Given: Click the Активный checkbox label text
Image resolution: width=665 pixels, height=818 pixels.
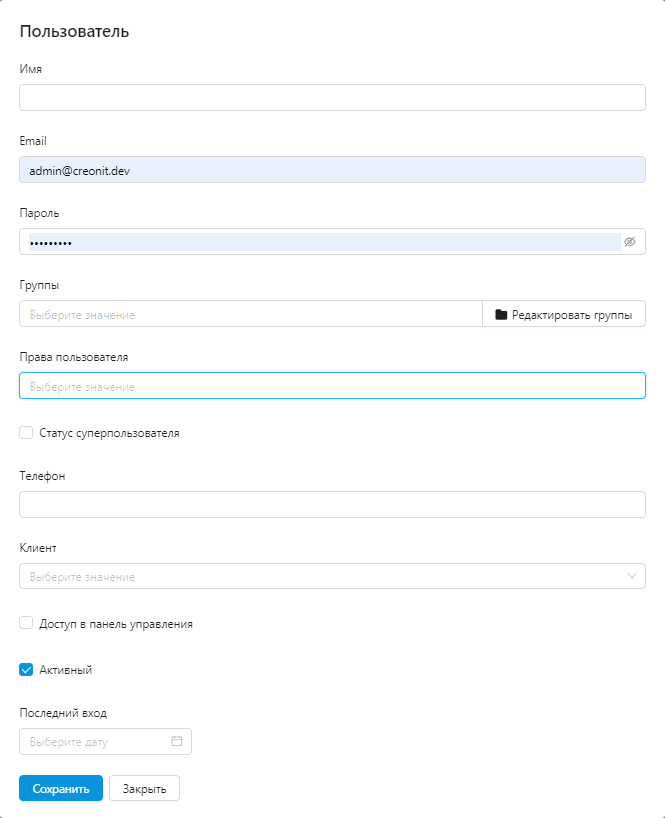Looking at the screenshot, I should click(x=66, y=670).
